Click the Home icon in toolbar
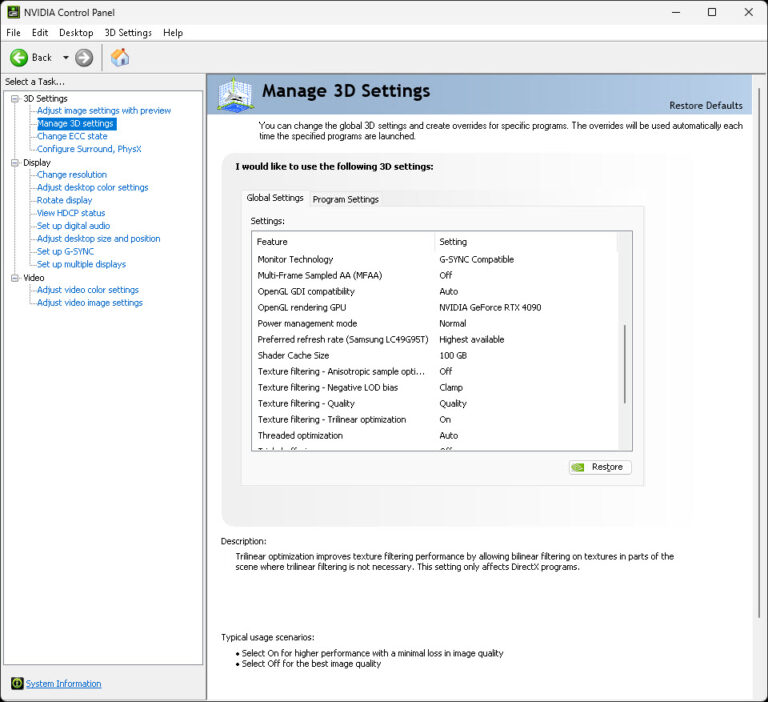The image size is (768, 702). [x=120, y=57]
